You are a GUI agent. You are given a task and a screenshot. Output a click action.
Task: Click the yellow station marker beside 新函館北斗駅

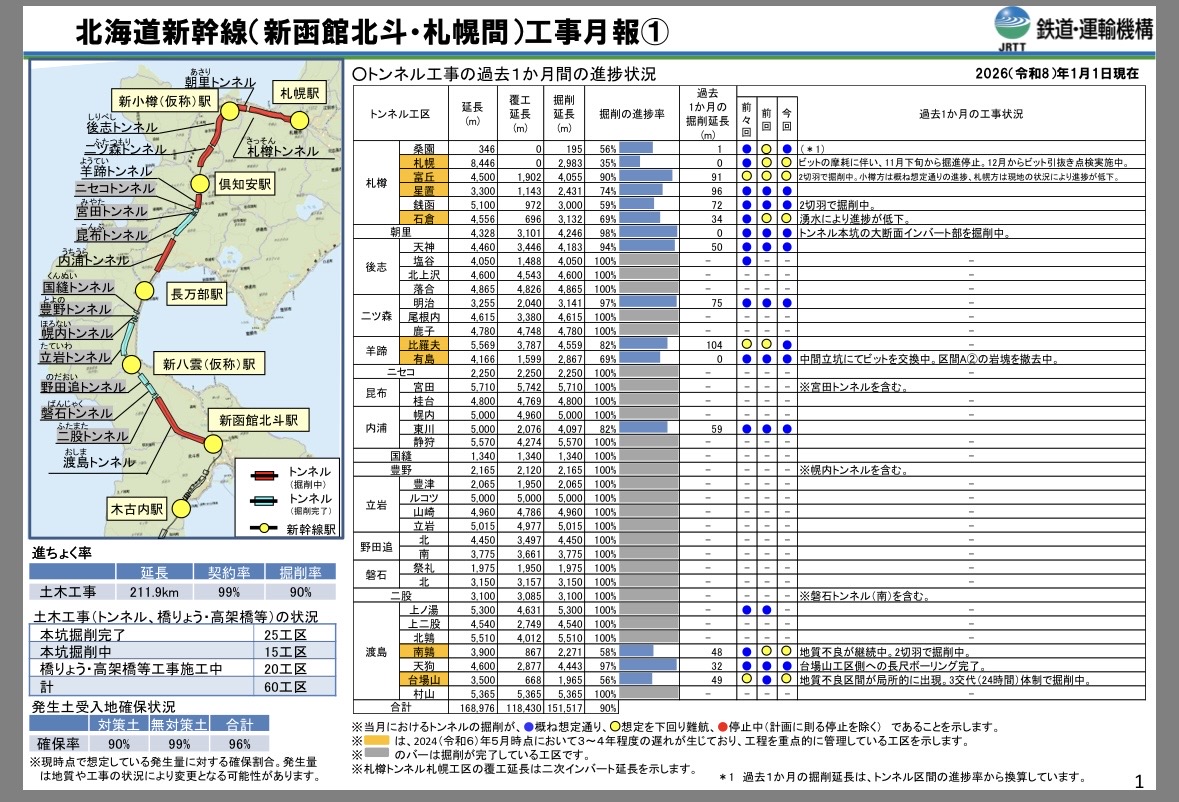pyautogui.click(x=211, y=443)
